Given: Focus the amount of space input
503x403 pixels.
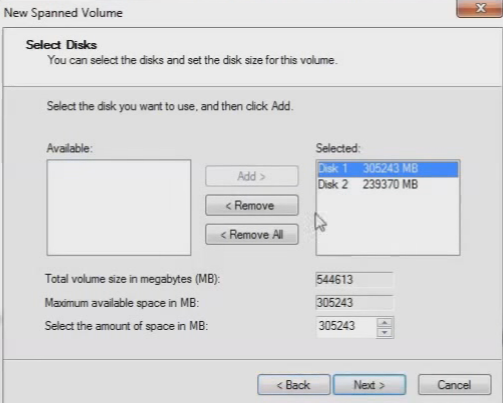Looking at the screenshot, I should (x=346, y=326).
